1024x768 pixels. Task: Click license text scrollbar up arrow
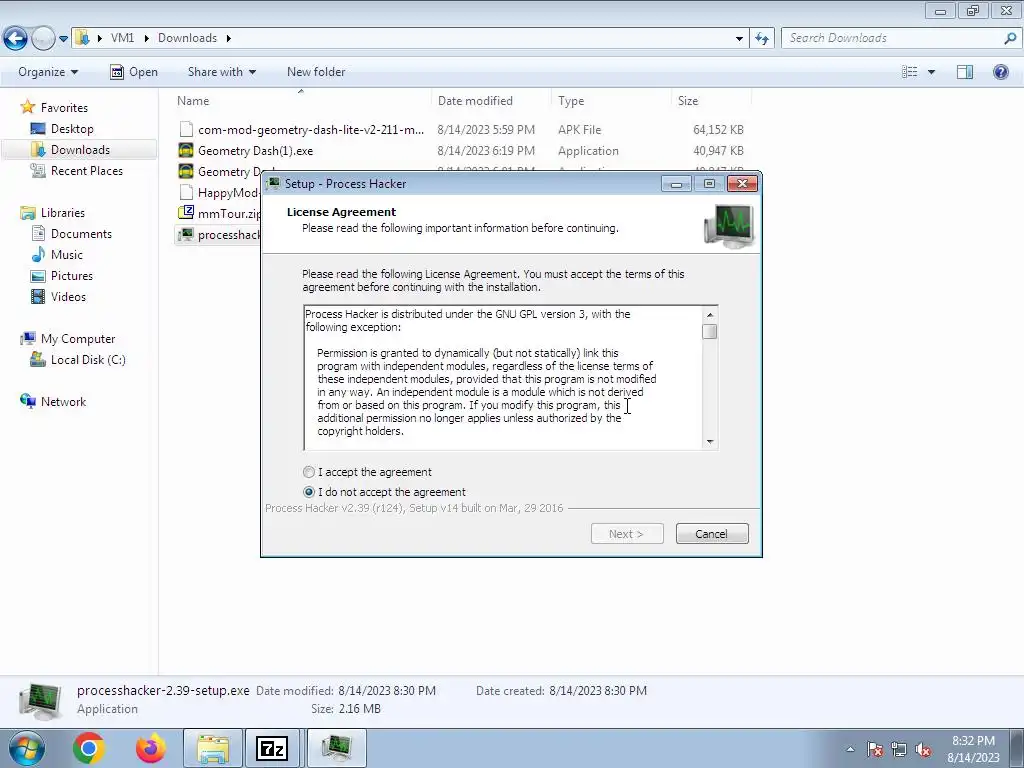tap(710, 314)
